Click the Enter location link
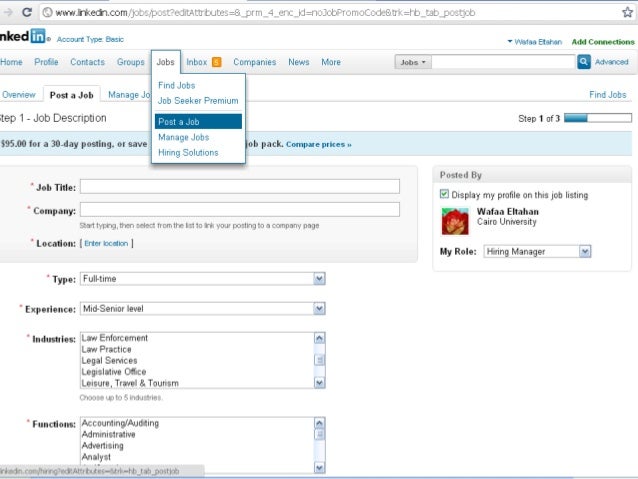 coord(106,243)
